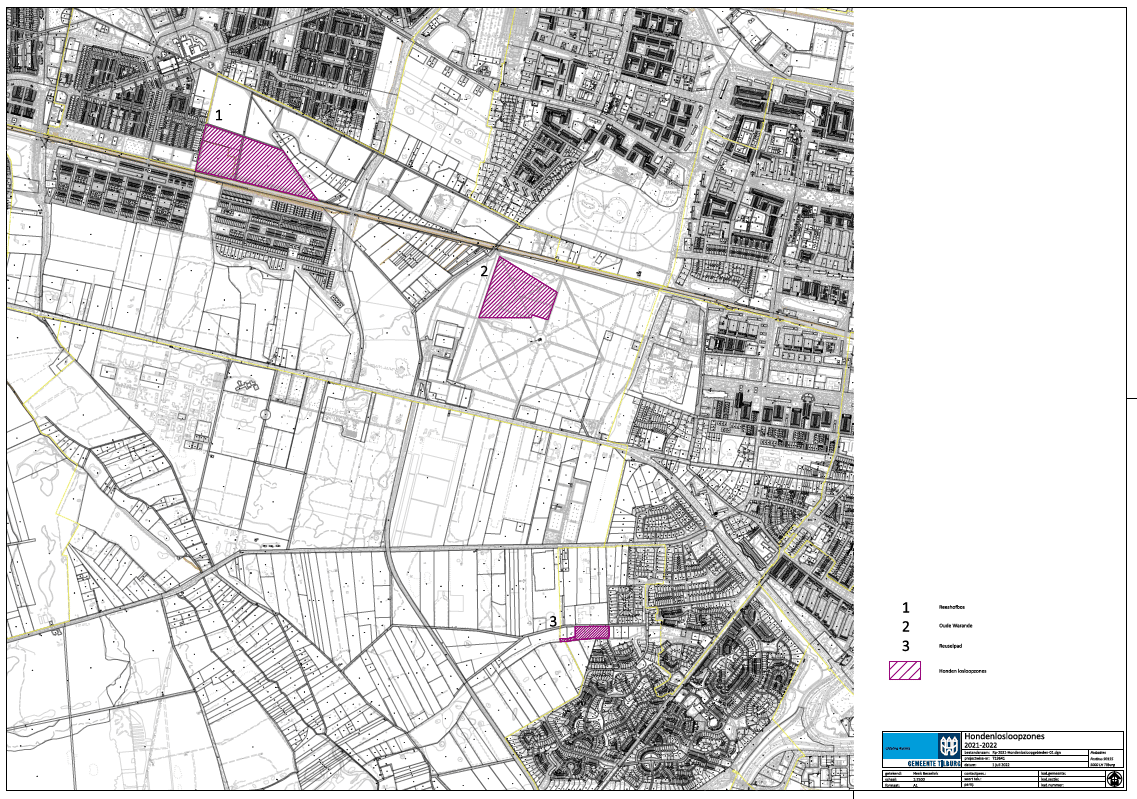Click the Reuselpad legend text
This screenshot has width=1137, height=799.
[x=952, y=646]
